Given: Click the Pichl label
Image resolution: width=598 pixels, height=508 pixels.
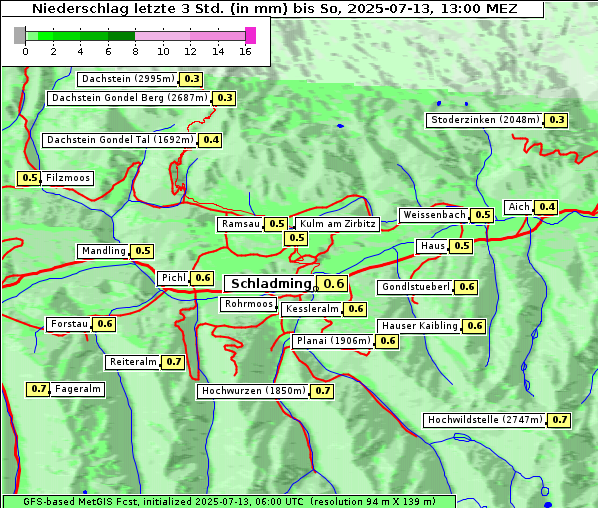Looking at the screenshot, I should point(174,278).
